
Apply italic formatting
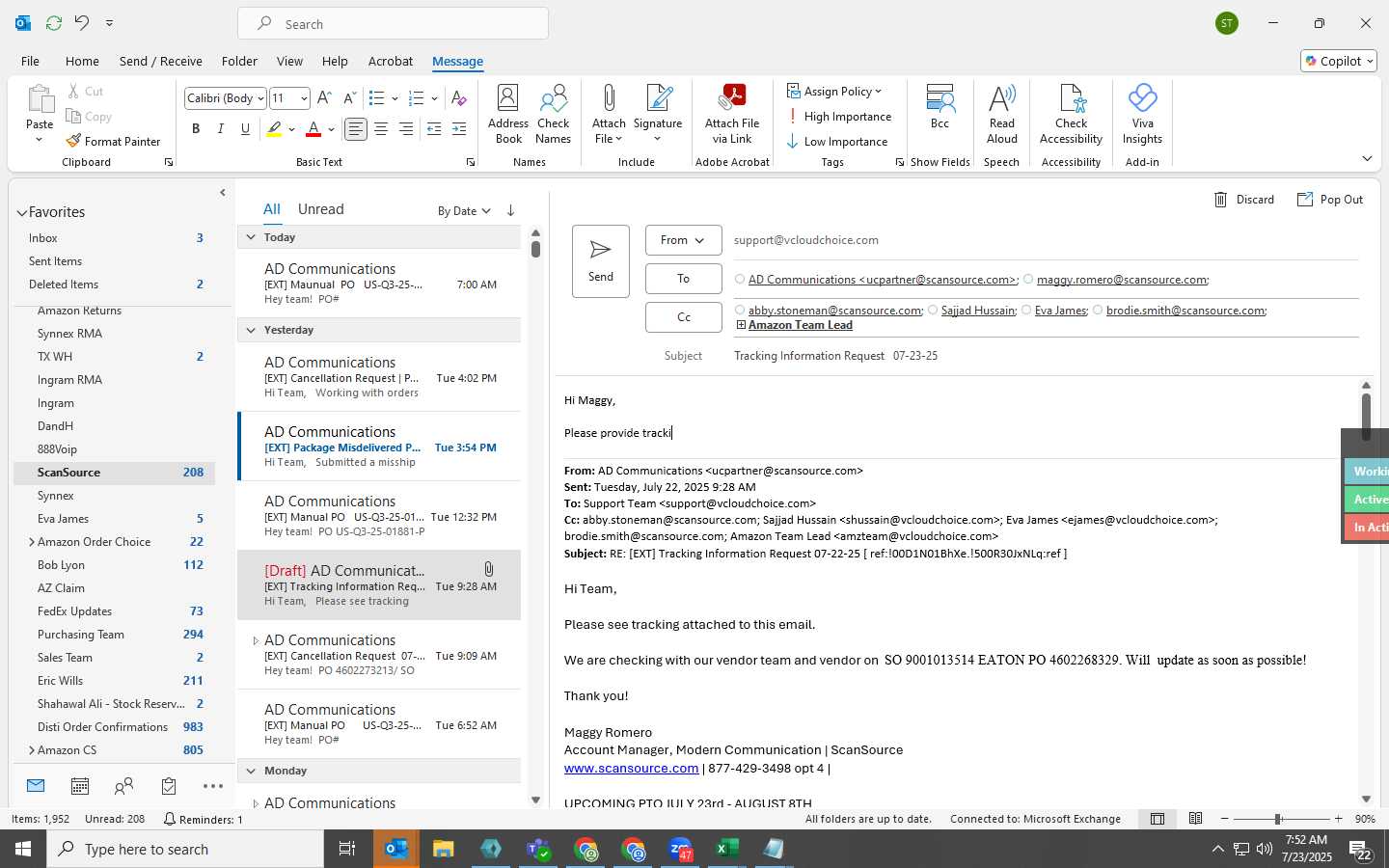221,128
